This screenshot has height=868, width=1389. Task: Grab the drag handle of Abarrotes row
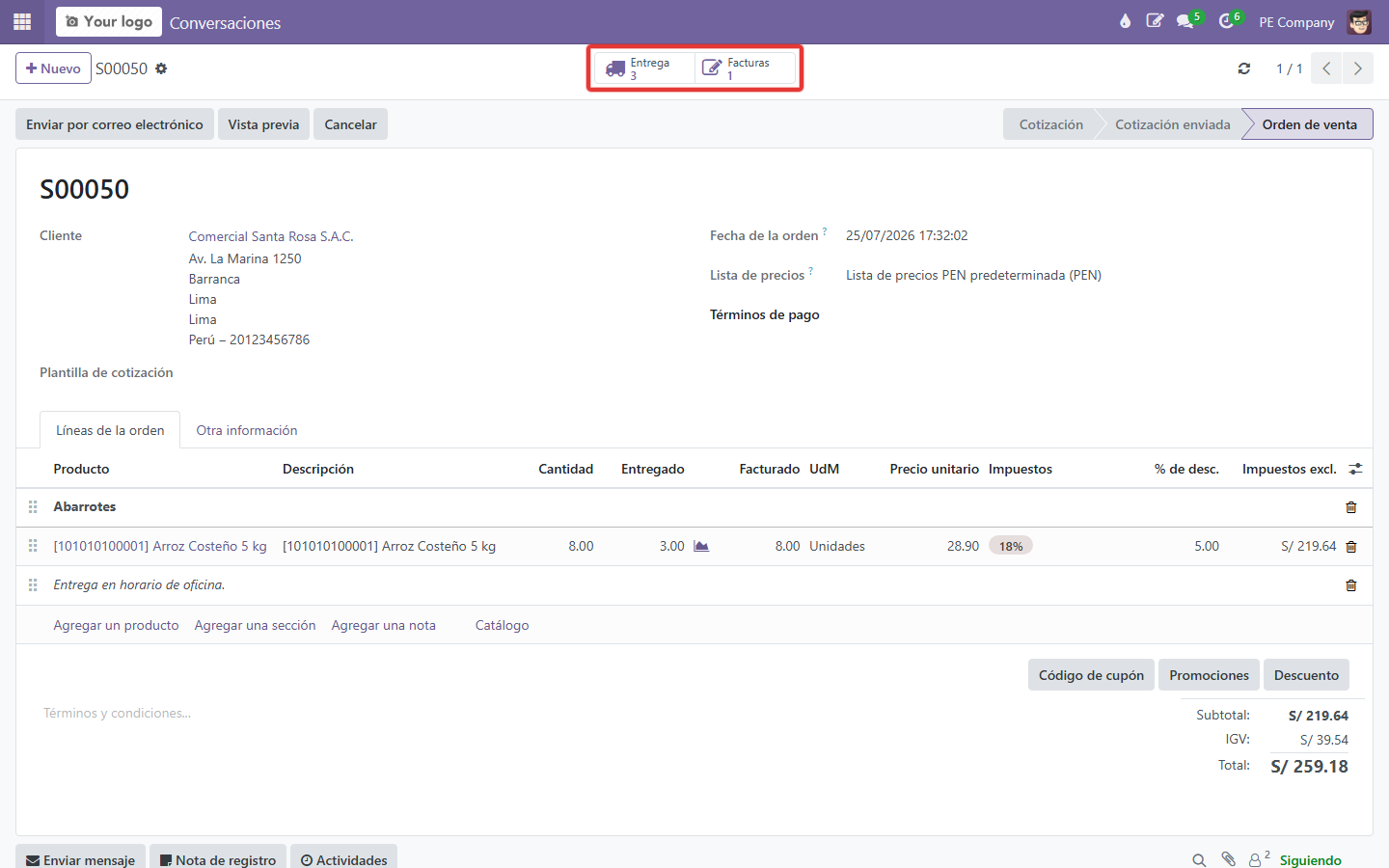[33, 506]
